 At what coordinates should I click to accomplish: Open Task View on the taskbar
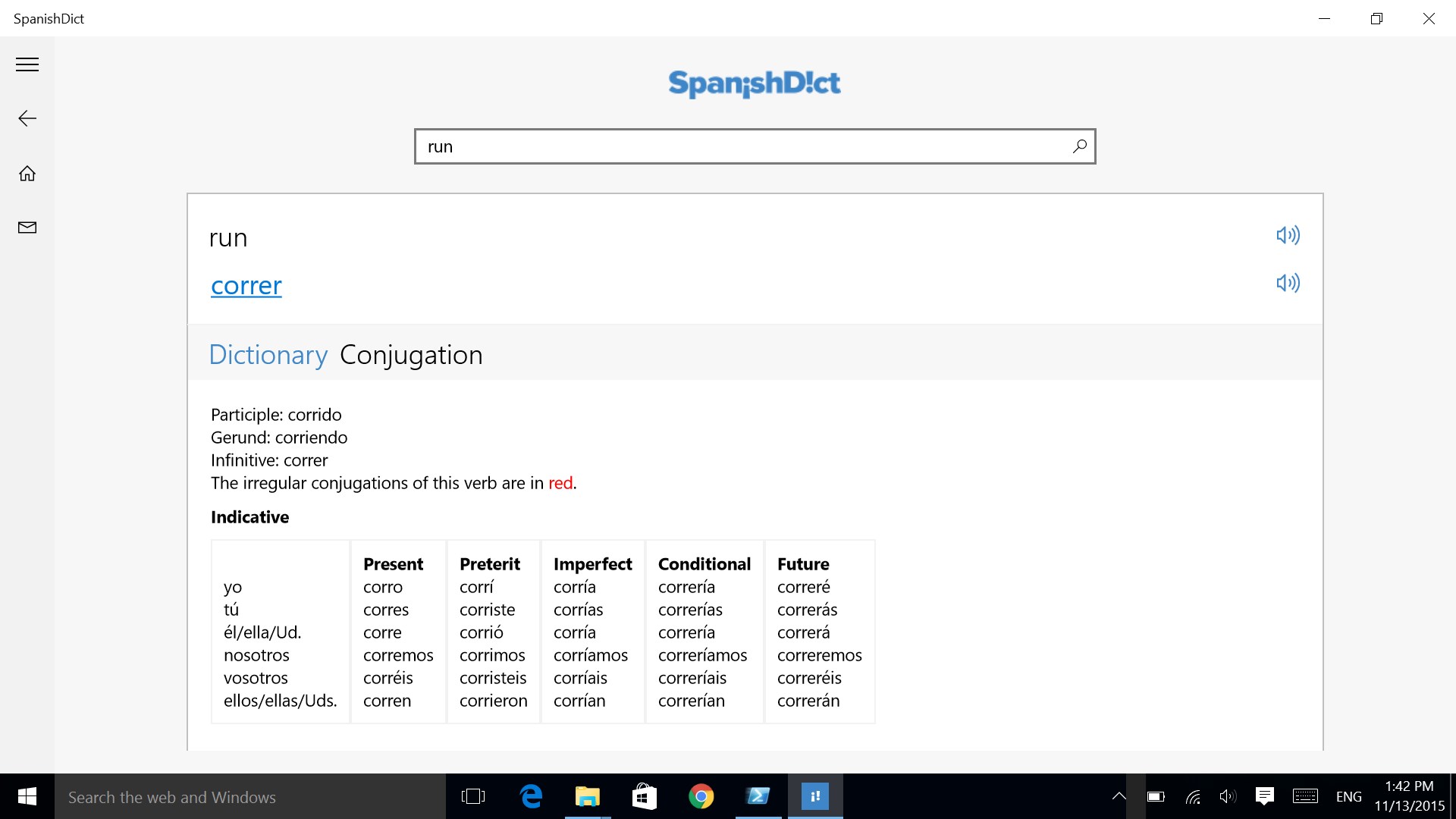(472, 796)
